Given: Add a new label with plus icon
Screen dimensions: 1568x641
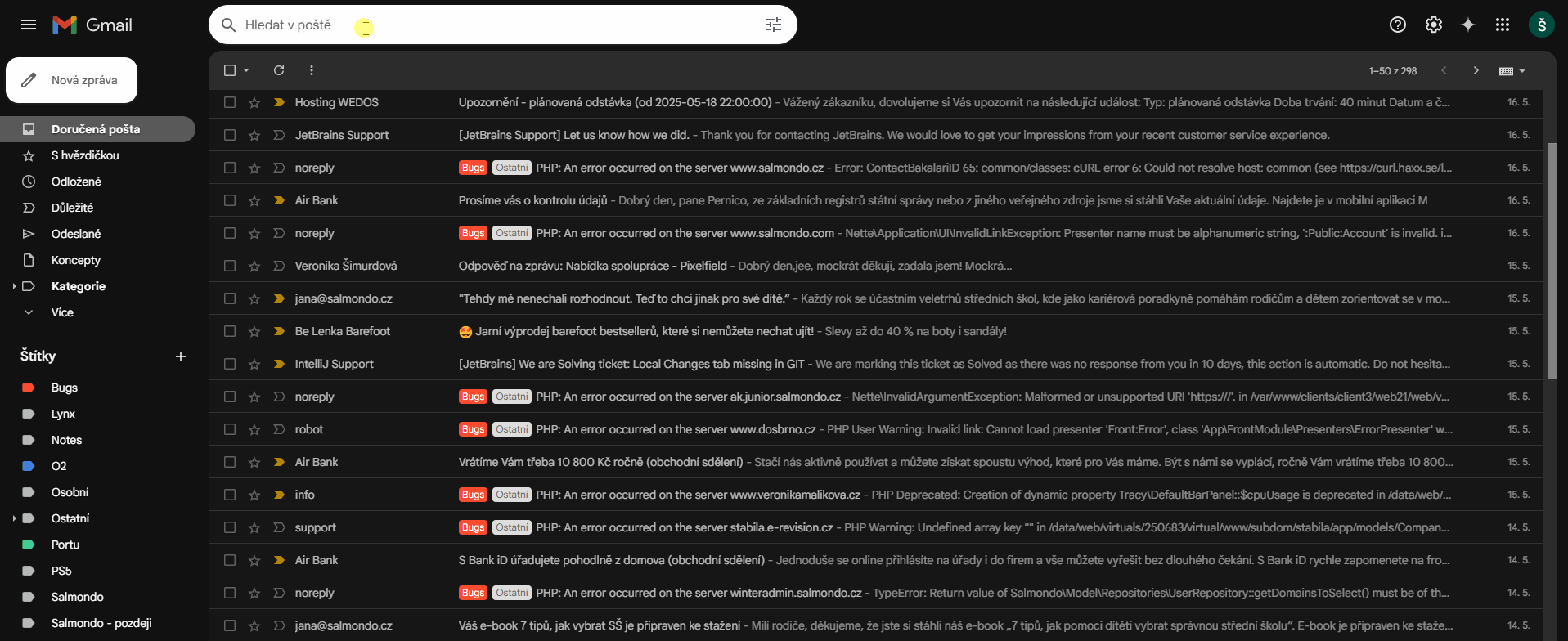Looking at the screenshot, I should point(181,356).
